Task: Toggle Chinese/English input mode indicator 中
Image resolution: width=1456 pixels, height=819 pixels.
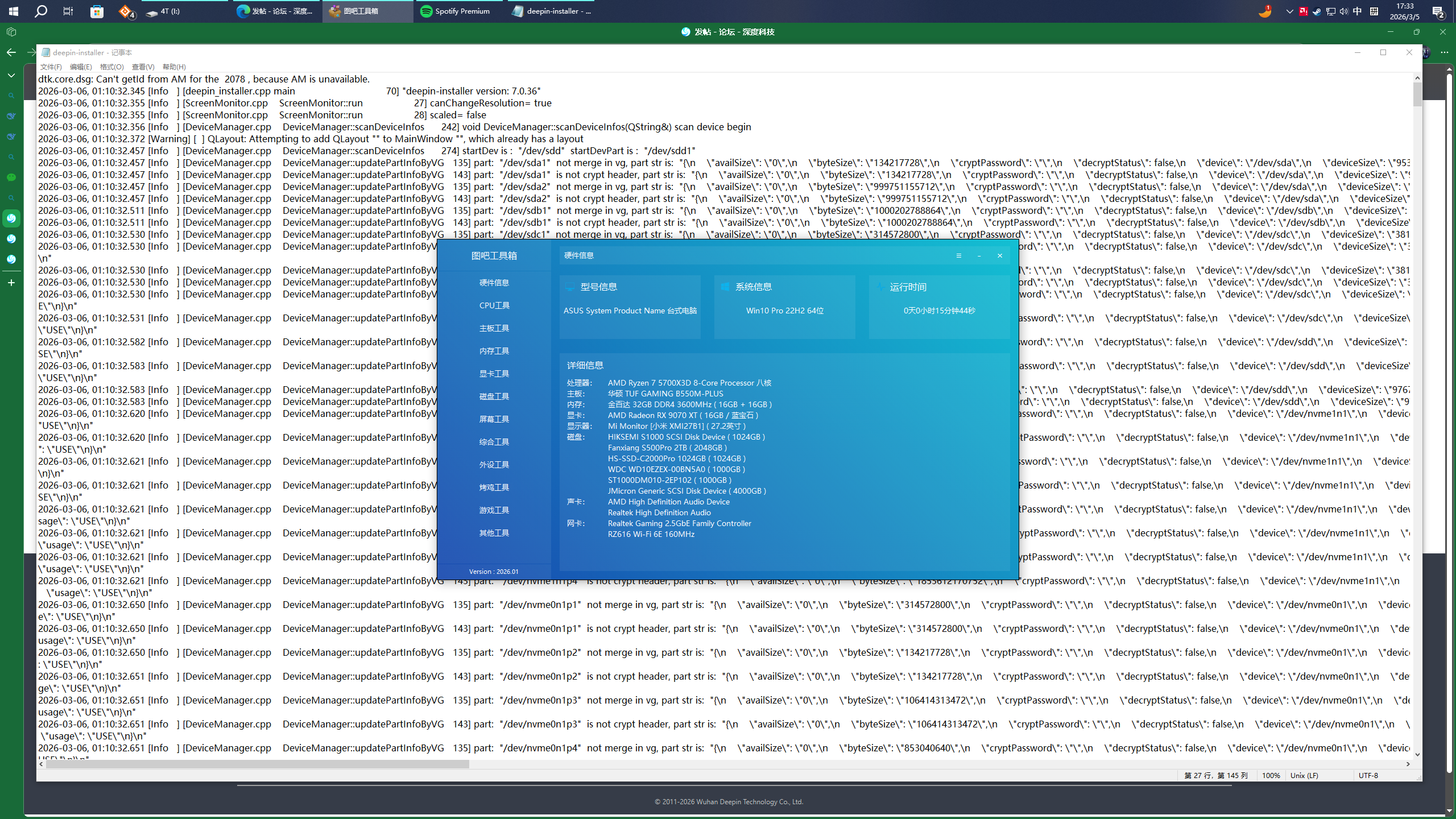Action: [1358, 11]
